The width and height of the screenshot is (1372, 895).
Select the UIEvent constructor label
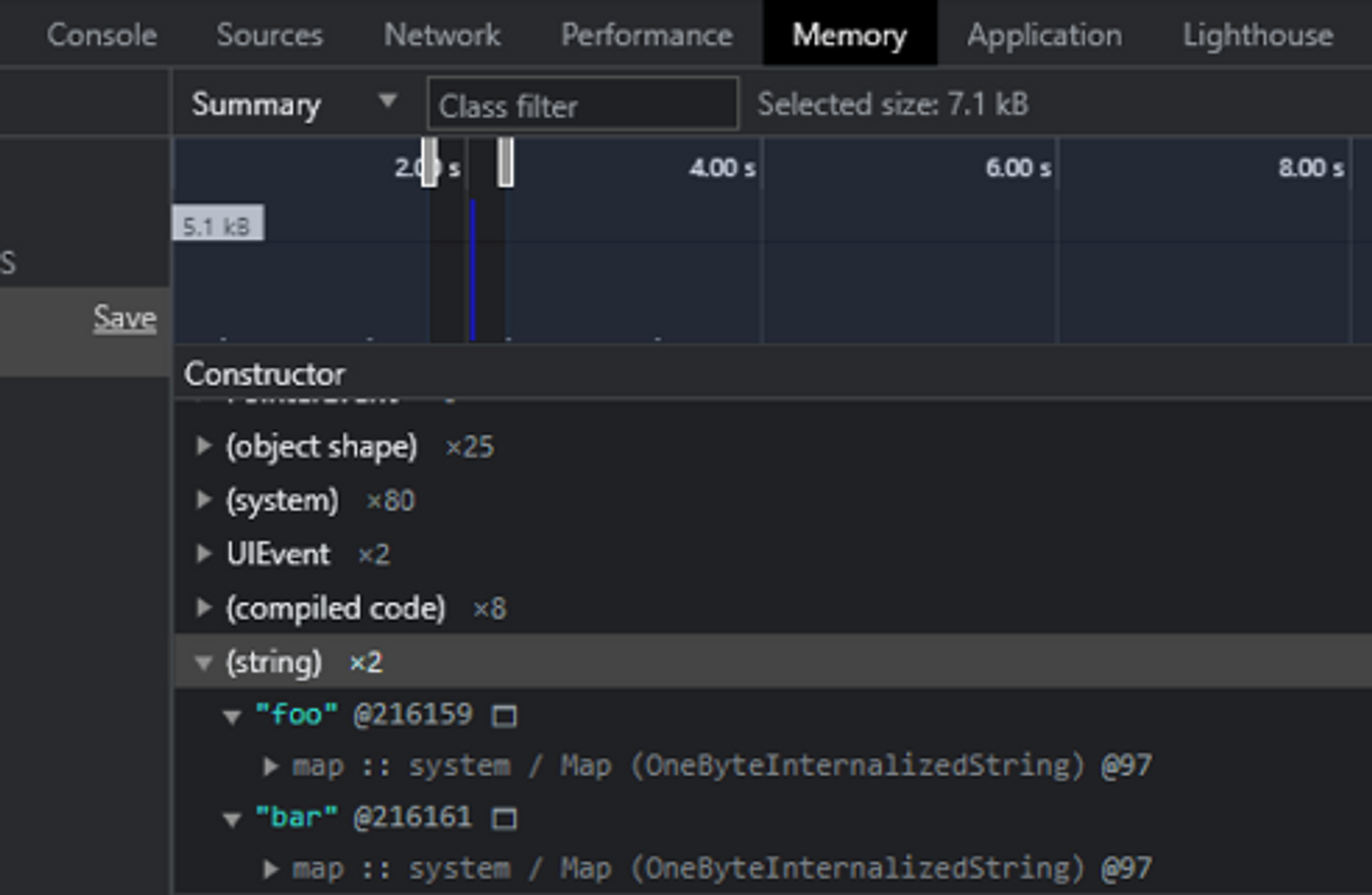point(279,553)
